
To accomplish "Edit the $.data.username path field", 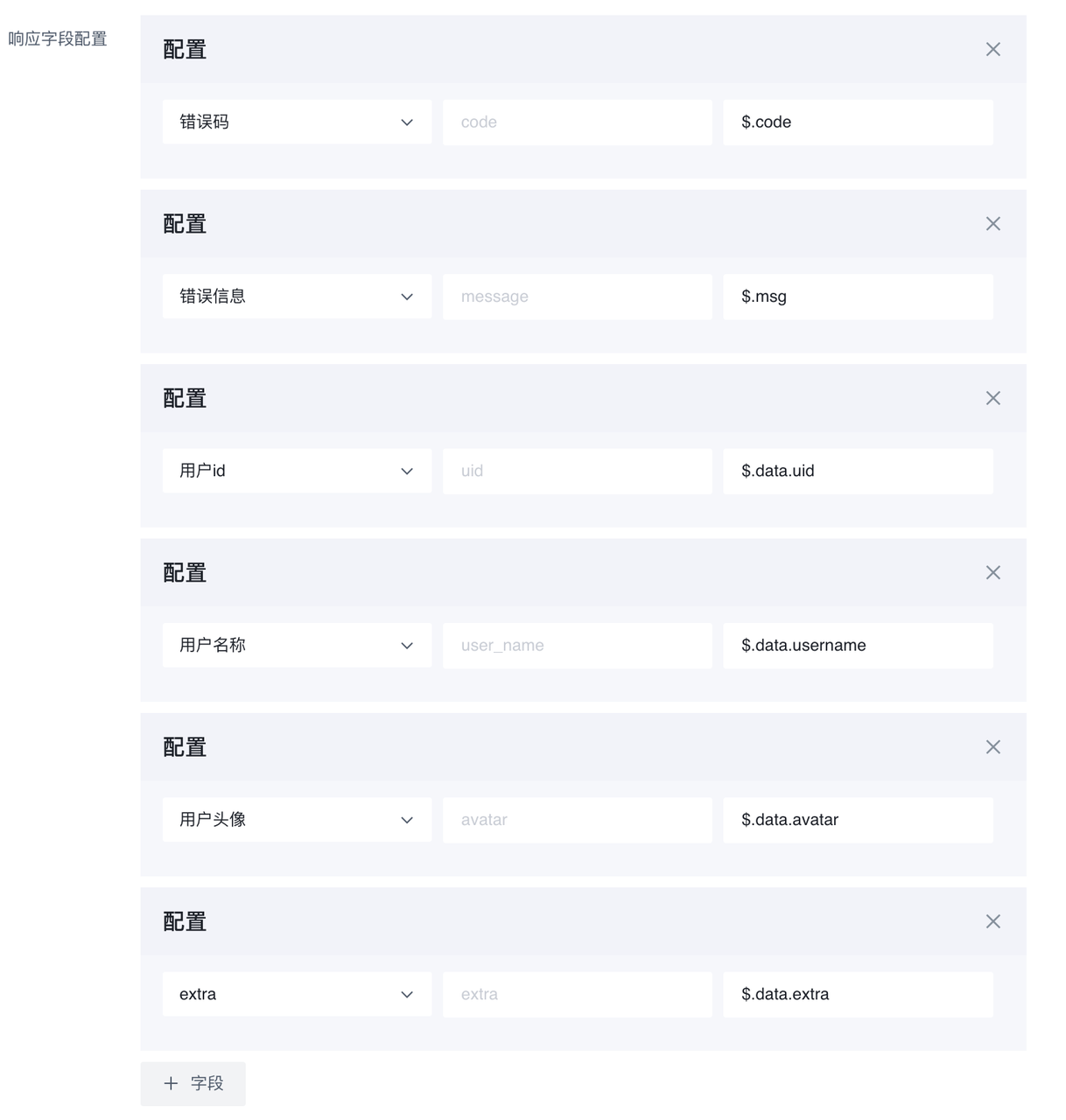I will pyautogui.click(x=858, y=645).
